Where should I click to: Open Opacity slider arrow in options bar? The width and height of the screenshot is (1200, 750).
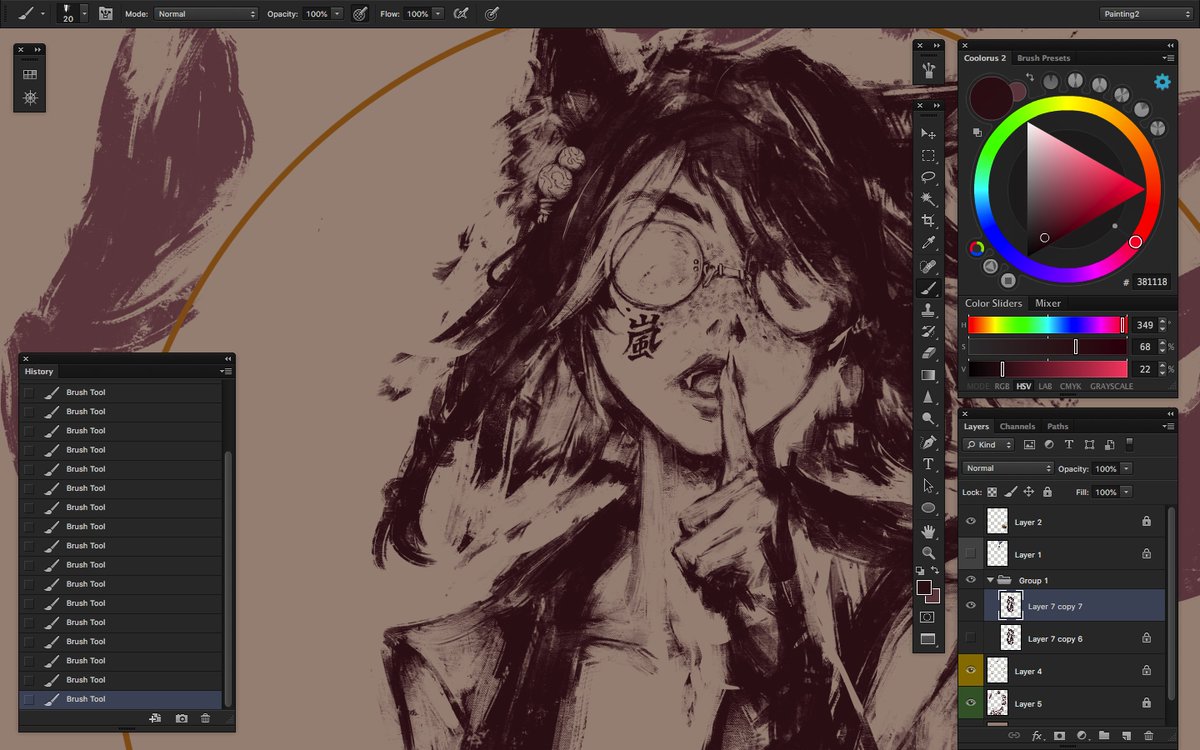point(337,14)
